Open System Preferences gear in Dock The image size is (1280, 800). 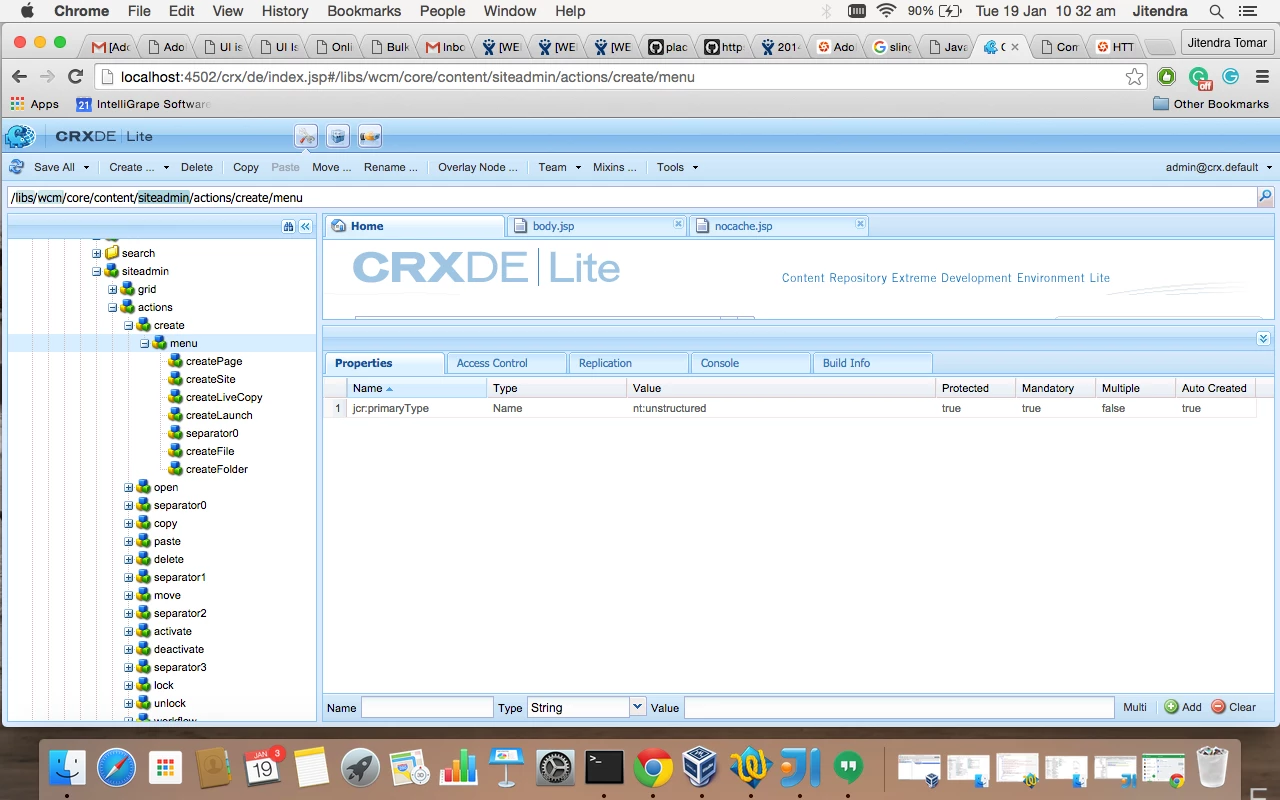click(555, 768)
